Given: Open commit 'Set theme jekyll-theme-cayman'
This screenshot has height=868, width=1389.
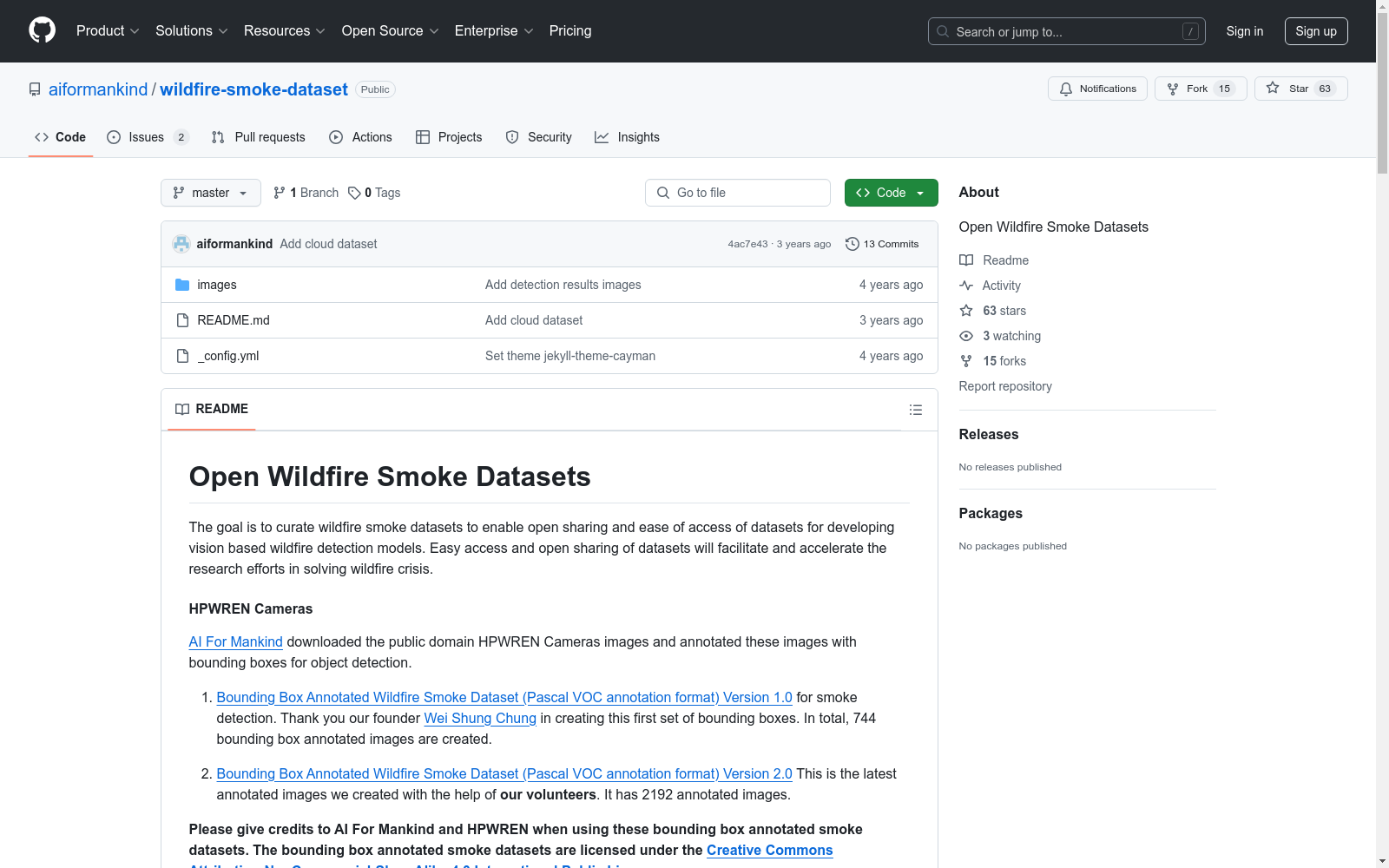Looking at the screenshot, I should pos(570,356).
